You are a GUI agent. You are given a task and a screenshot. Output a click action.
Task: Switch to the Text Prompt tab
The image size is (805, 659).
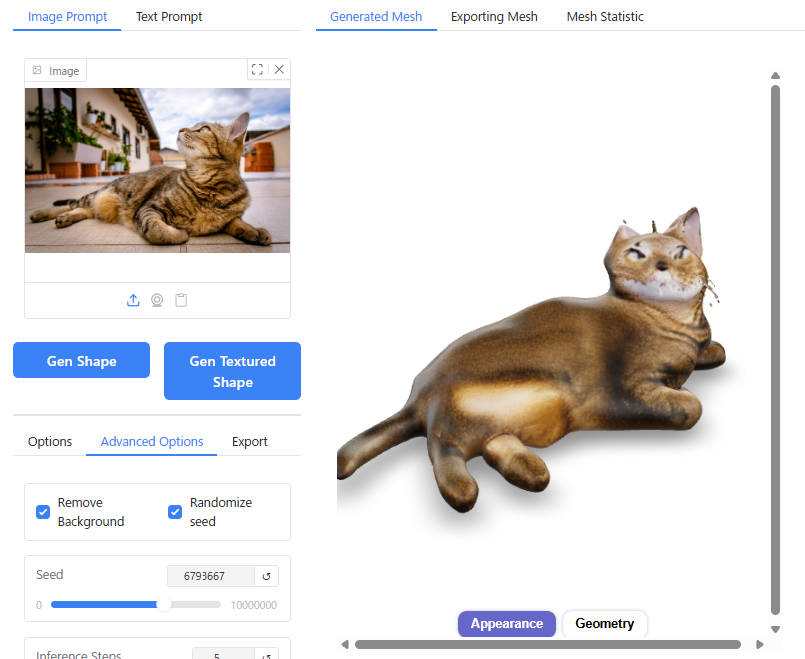pos(169,17)
